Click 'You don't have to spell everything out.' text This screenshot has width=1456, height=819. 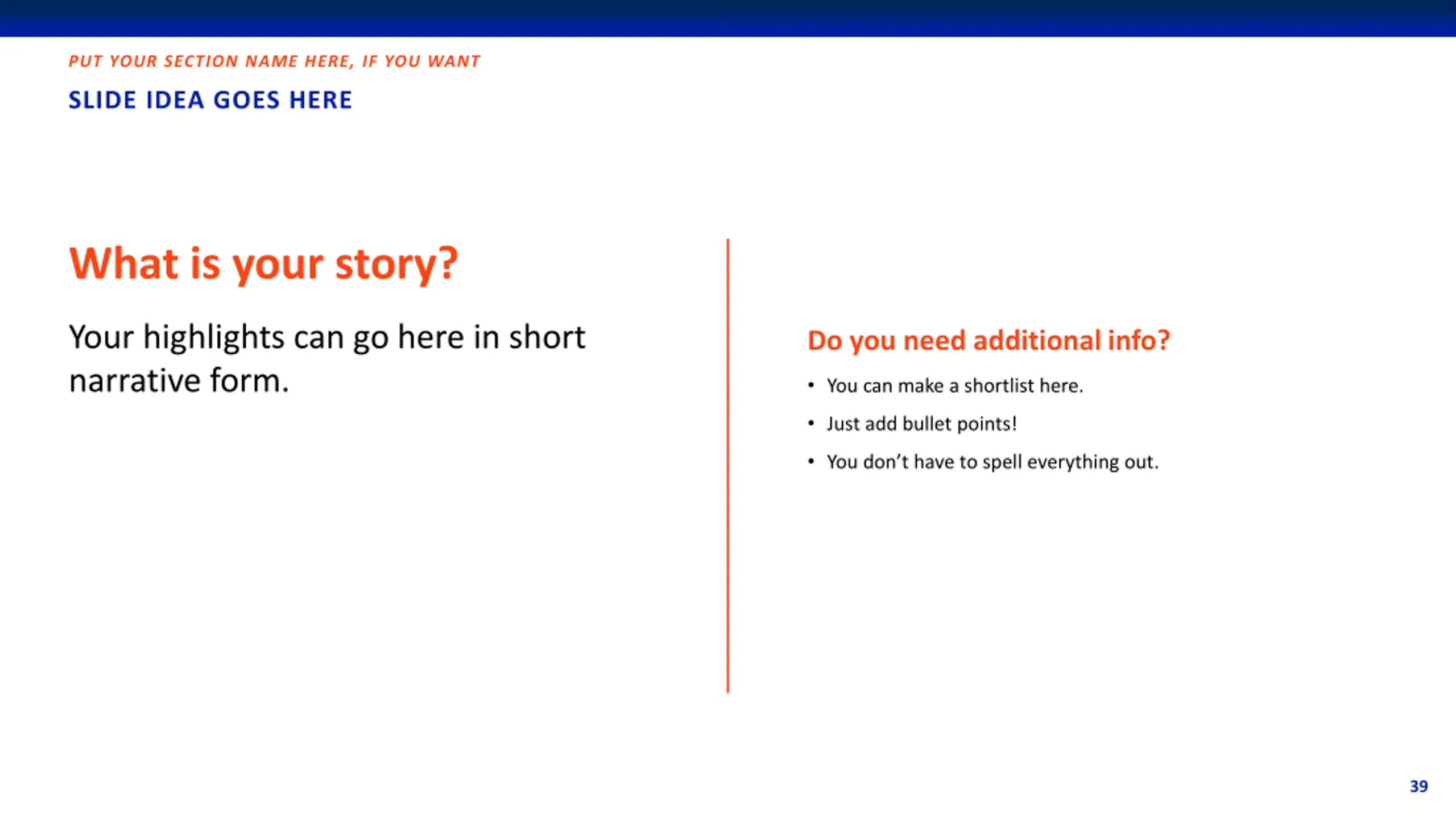[x=992, y=462]
